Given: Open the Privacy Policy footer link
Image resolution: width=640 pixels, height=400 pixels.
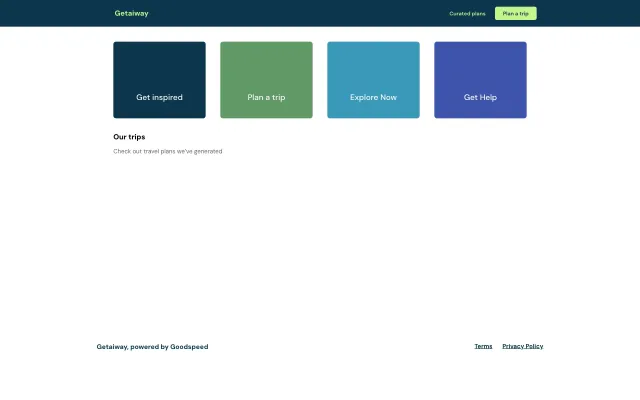Looking at the screenshot, I should coord(522,346).
